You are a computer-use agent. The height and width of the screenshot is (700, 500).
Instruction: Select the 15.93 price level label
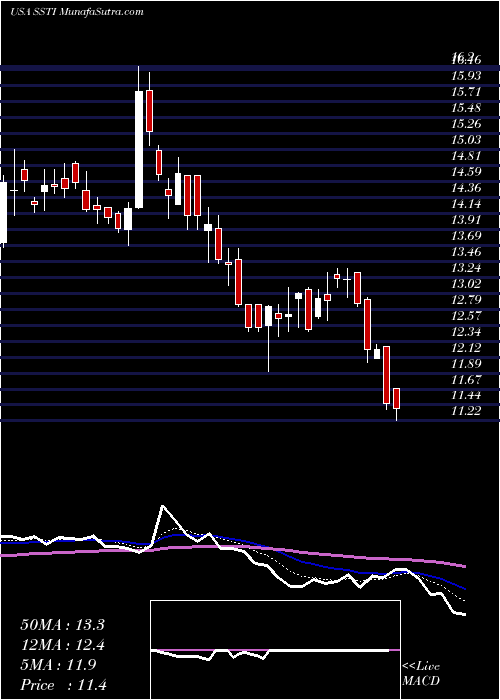(x=466, y=76)
